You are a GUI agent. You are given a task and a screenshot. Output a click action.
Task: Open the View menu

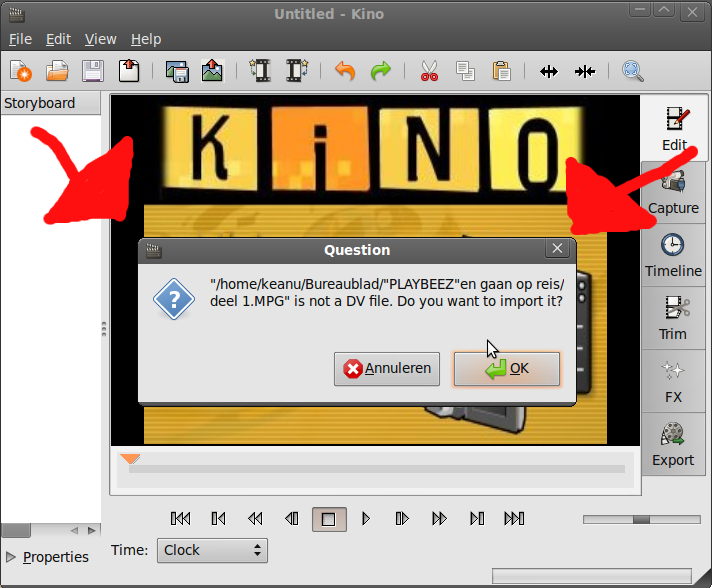click(101, 39)
